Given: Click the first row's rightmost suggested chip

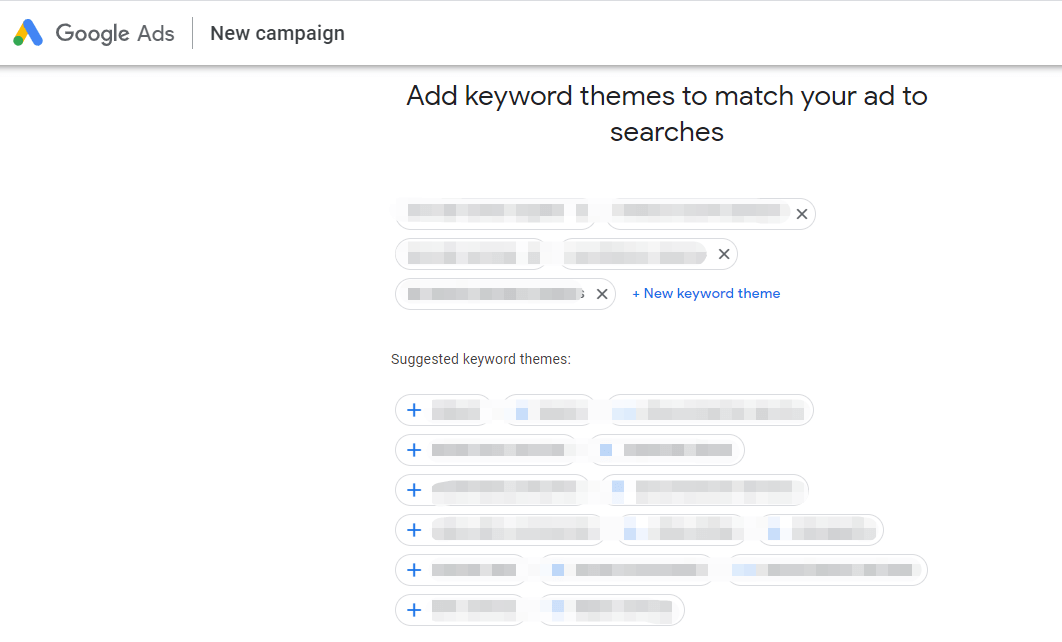Looking at the screenshot, I should pyautogui.click(x=708, y=410).
